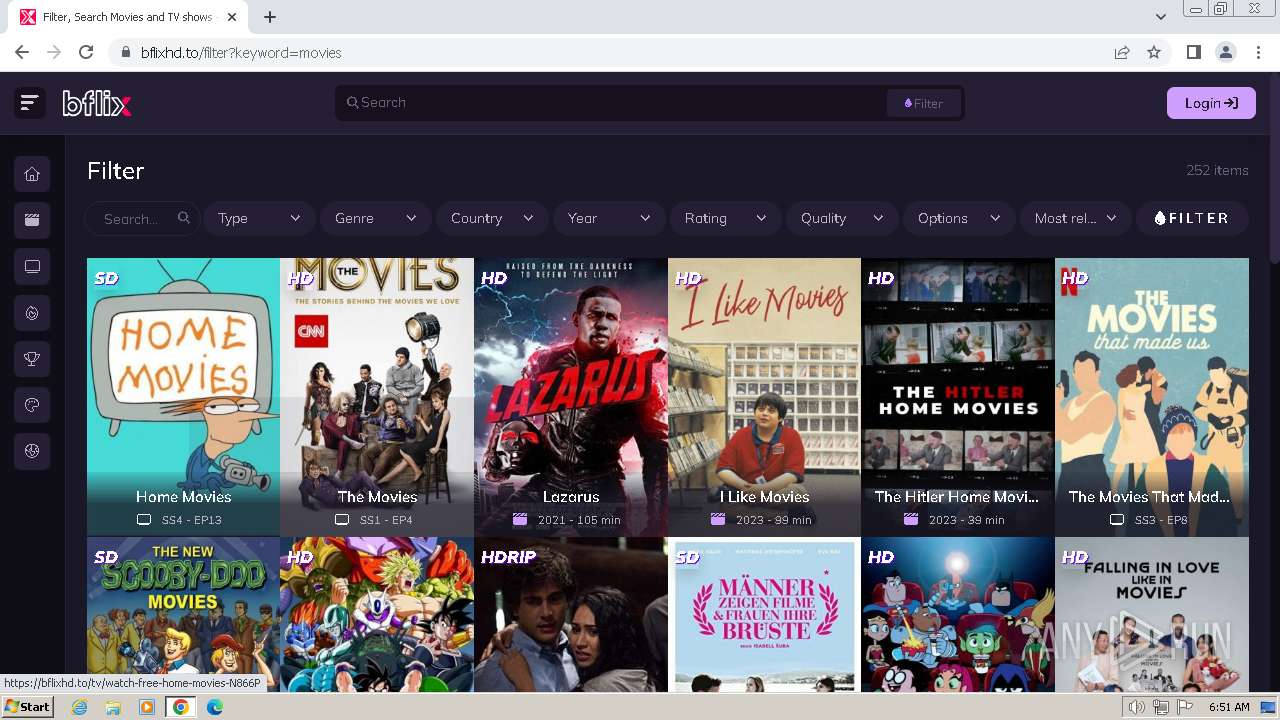Viewport: 1280px width, 720px height.
Task: Go to the bflix logo homepage
Action: click(97, 102)
